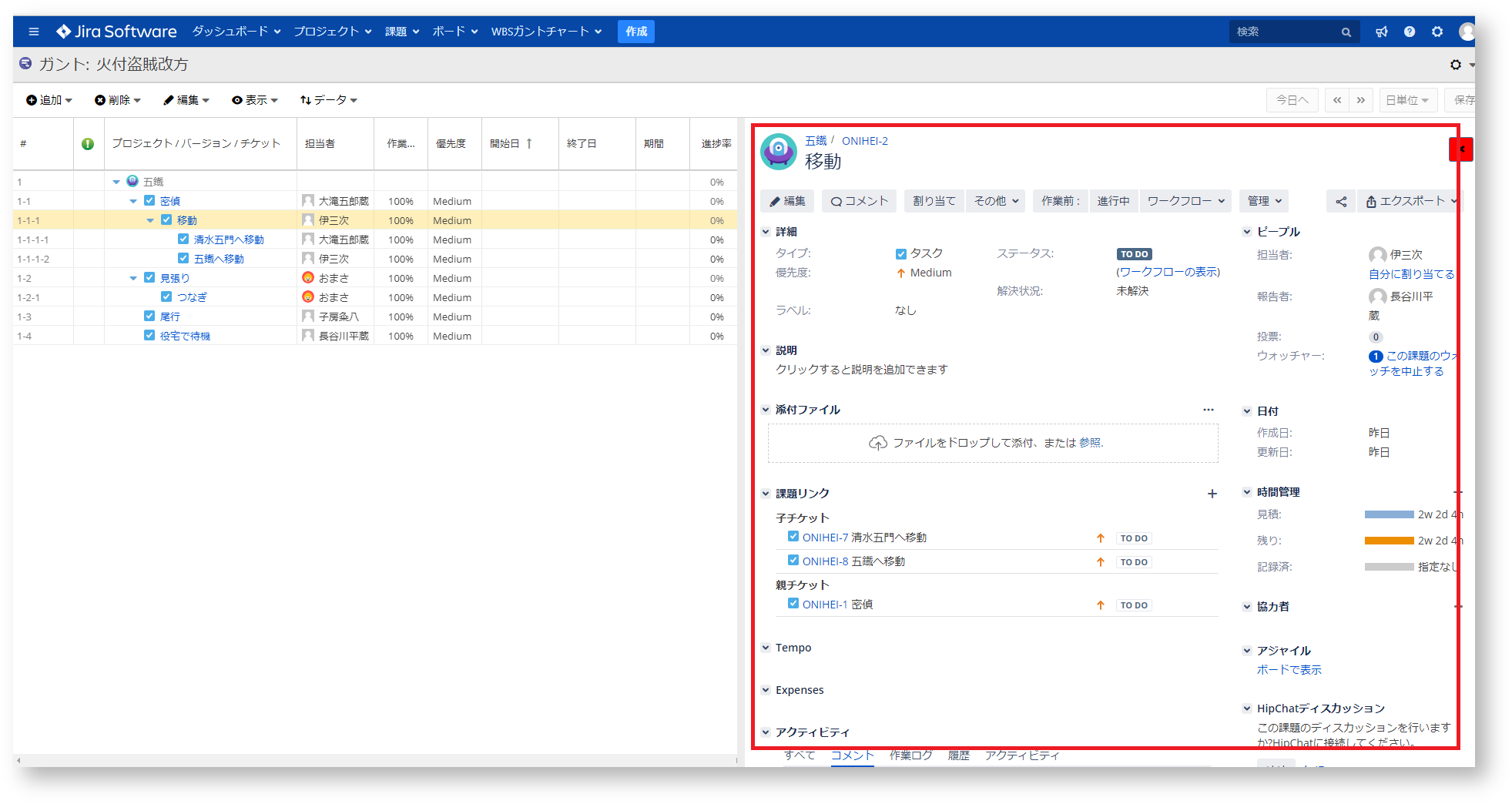Click the 割り当て assign button
The width and height of the screenshot is (1512, 804).
tap(934, 201)
